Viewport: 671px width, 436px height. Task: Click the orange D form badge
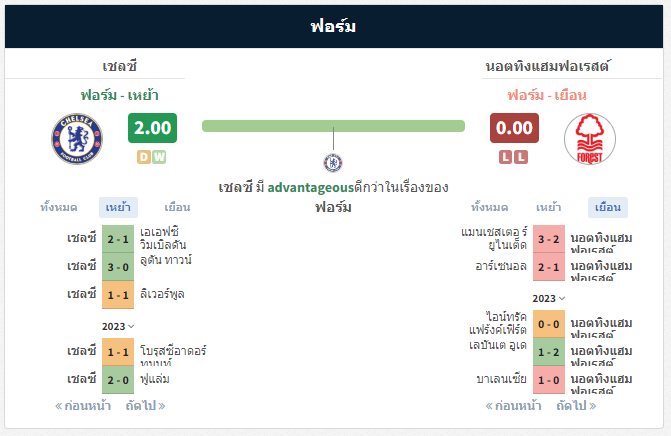tap(144, 157)
